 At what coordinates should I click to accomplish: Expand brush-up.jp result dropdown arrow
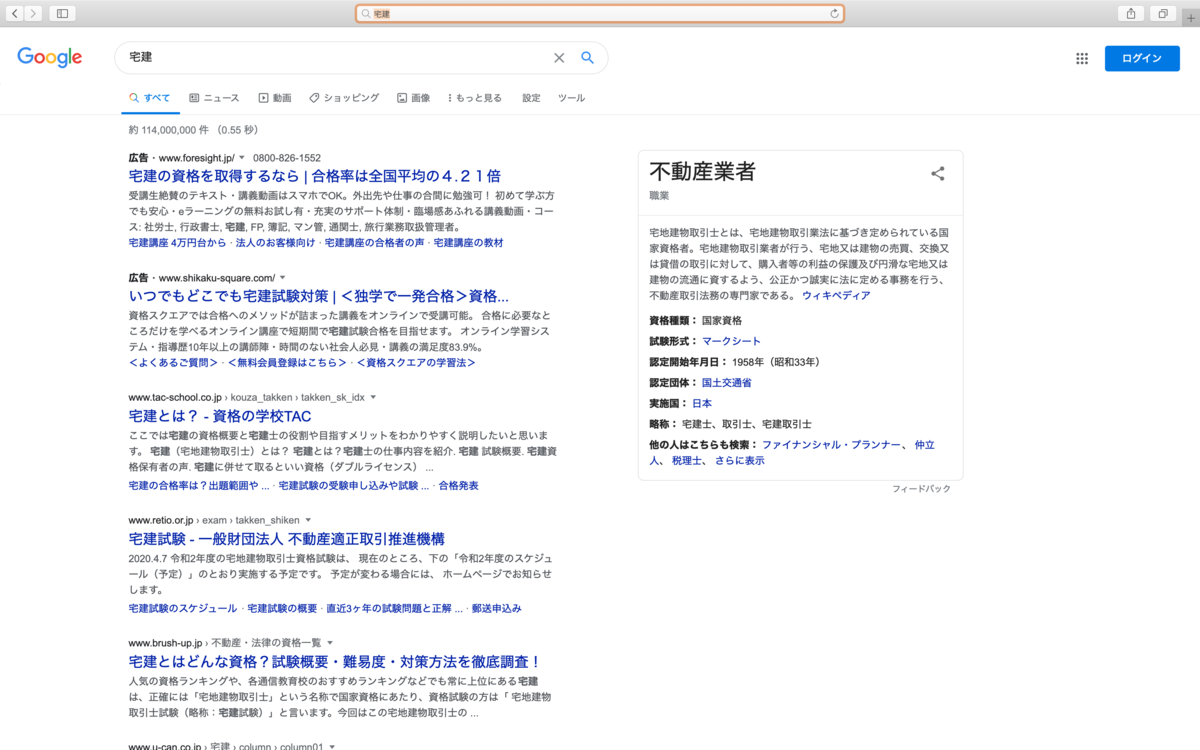pos(330,642)
